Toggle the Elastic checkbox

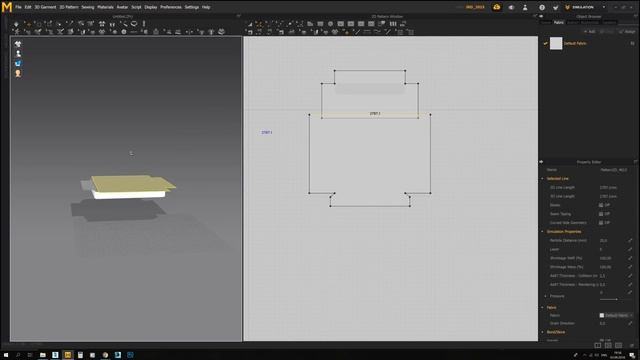click(601, 205)
